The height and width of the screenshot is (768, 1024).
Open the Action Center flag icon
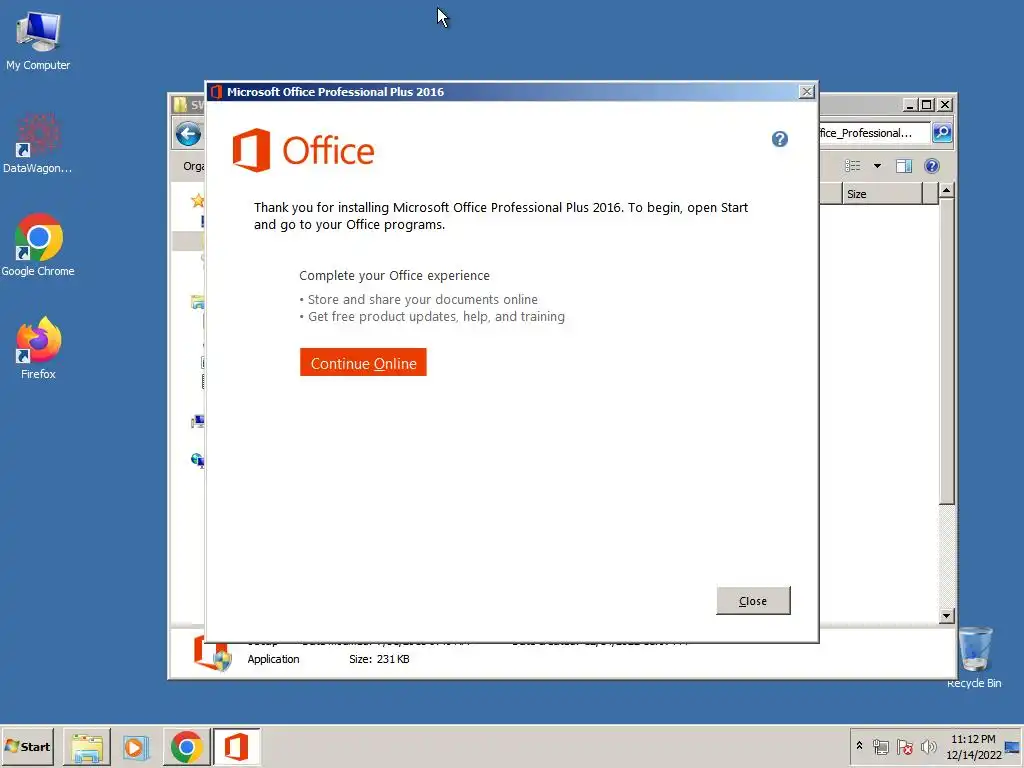904,746
